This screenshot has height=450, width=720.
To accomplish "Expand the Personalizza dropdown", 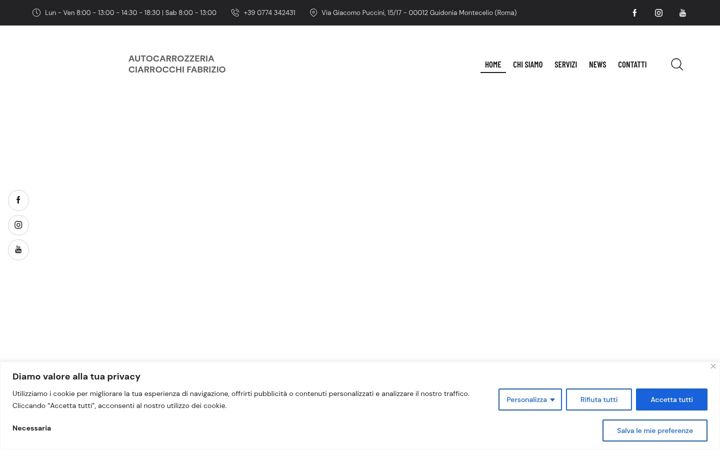I will [x=530, y=399].
